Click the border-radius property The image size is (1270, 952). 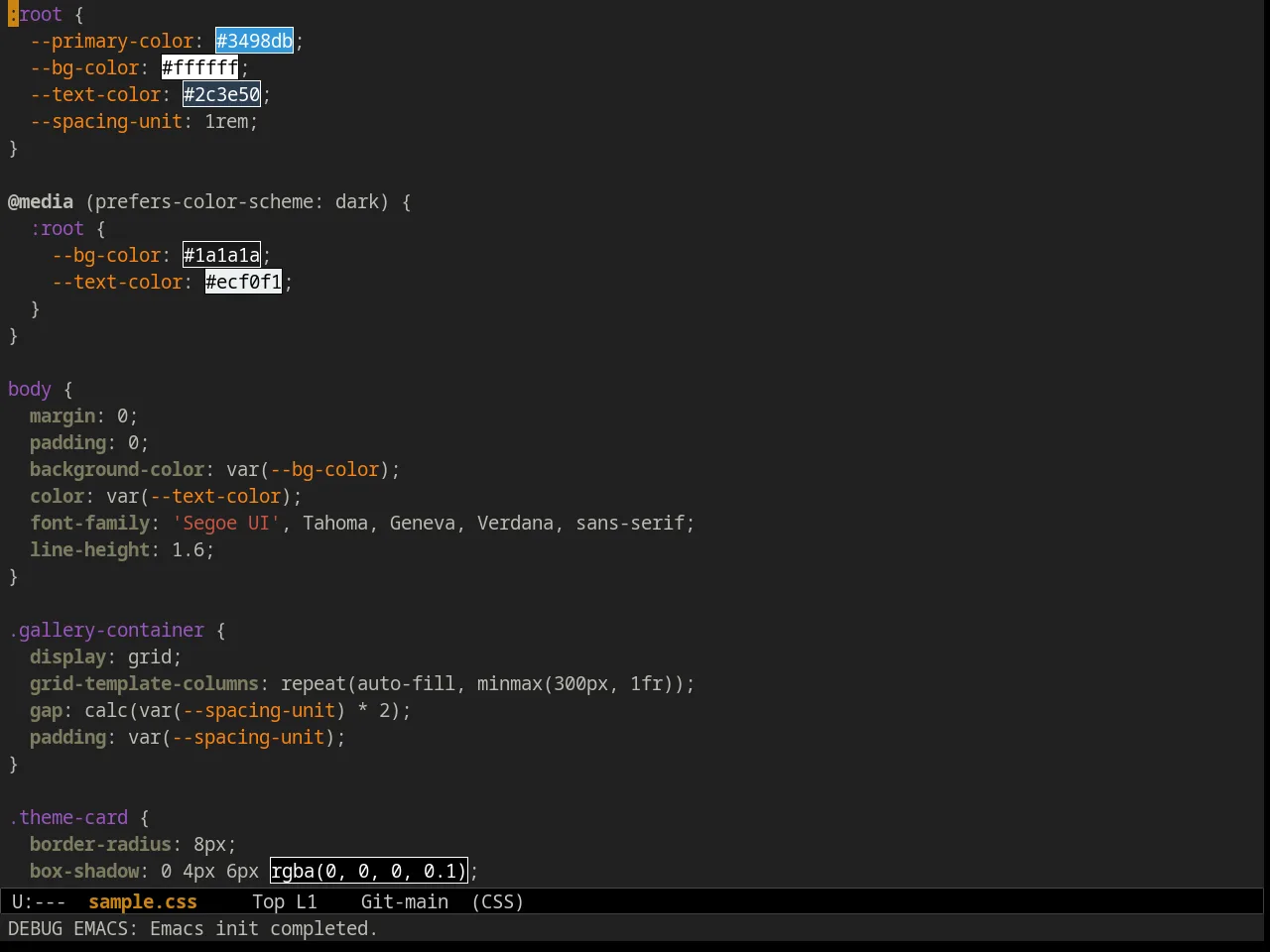point(101,844)
